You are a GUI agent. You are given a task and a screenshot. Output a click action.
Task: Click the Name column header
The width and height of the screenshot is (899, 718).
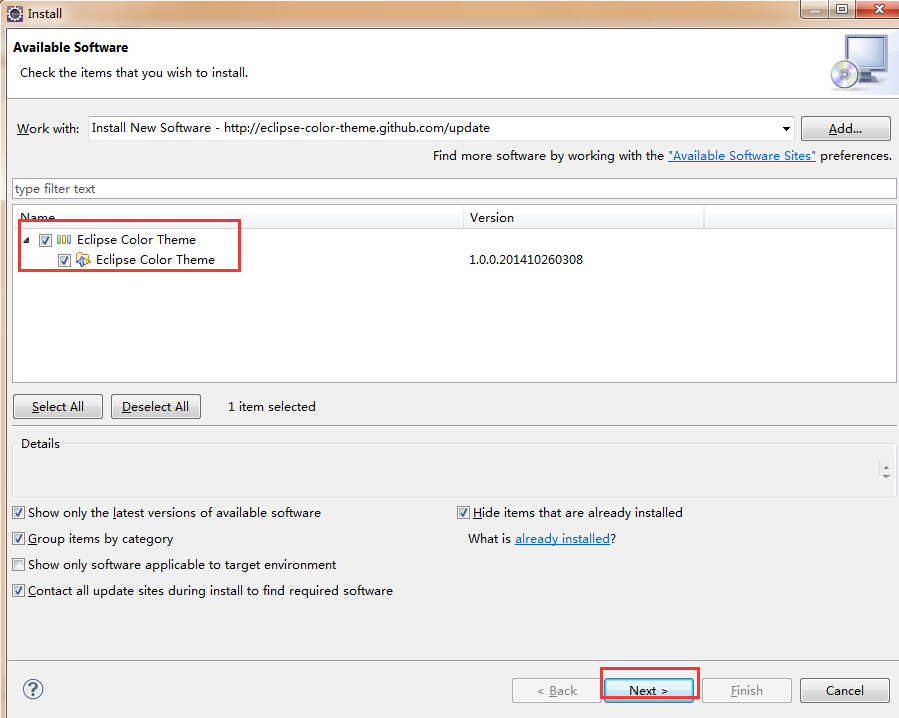click(238, 218)
